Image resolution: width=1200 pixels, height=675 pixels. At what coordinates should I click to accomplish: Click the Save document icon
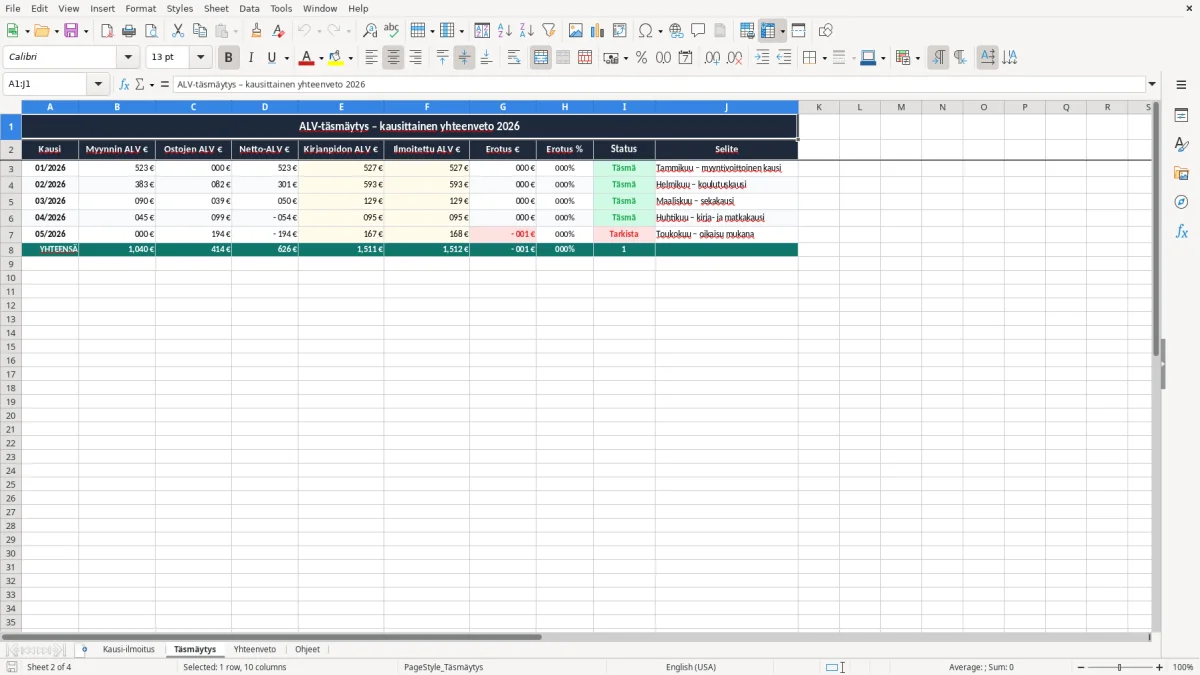click(x=71, y=31)
